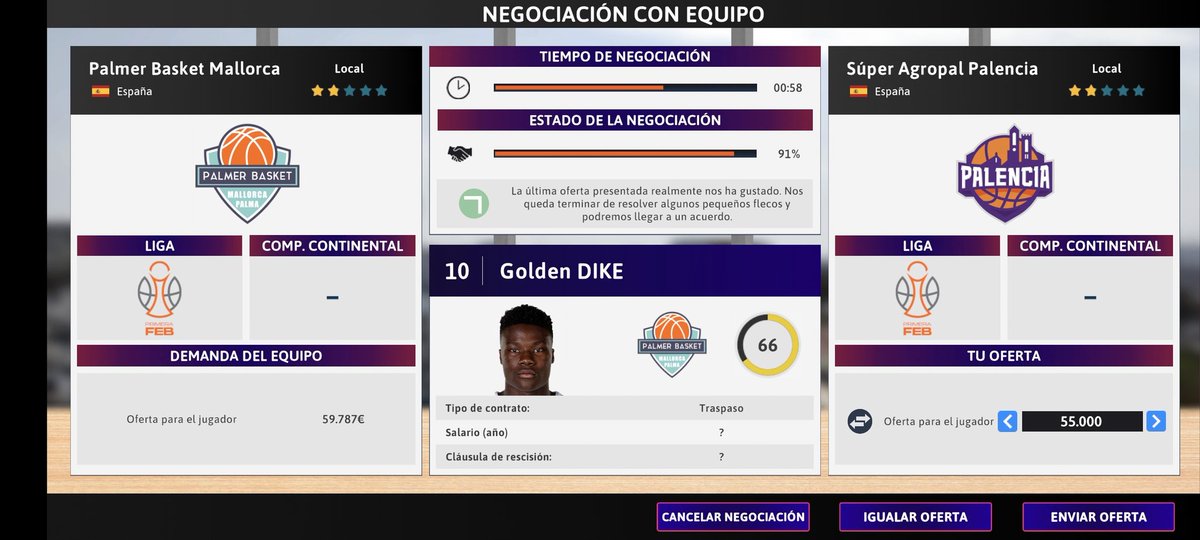The image size is (1200, 540).
Task: Click the team demand value 59.787€
Action: pos(343,420)
